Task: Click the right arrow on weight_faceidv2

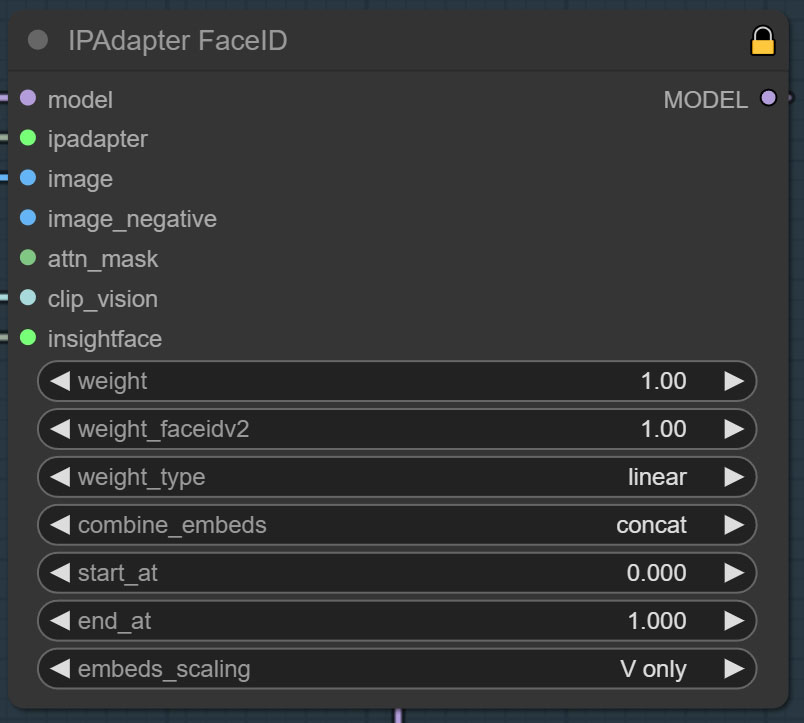Action: tap(735, 429)
